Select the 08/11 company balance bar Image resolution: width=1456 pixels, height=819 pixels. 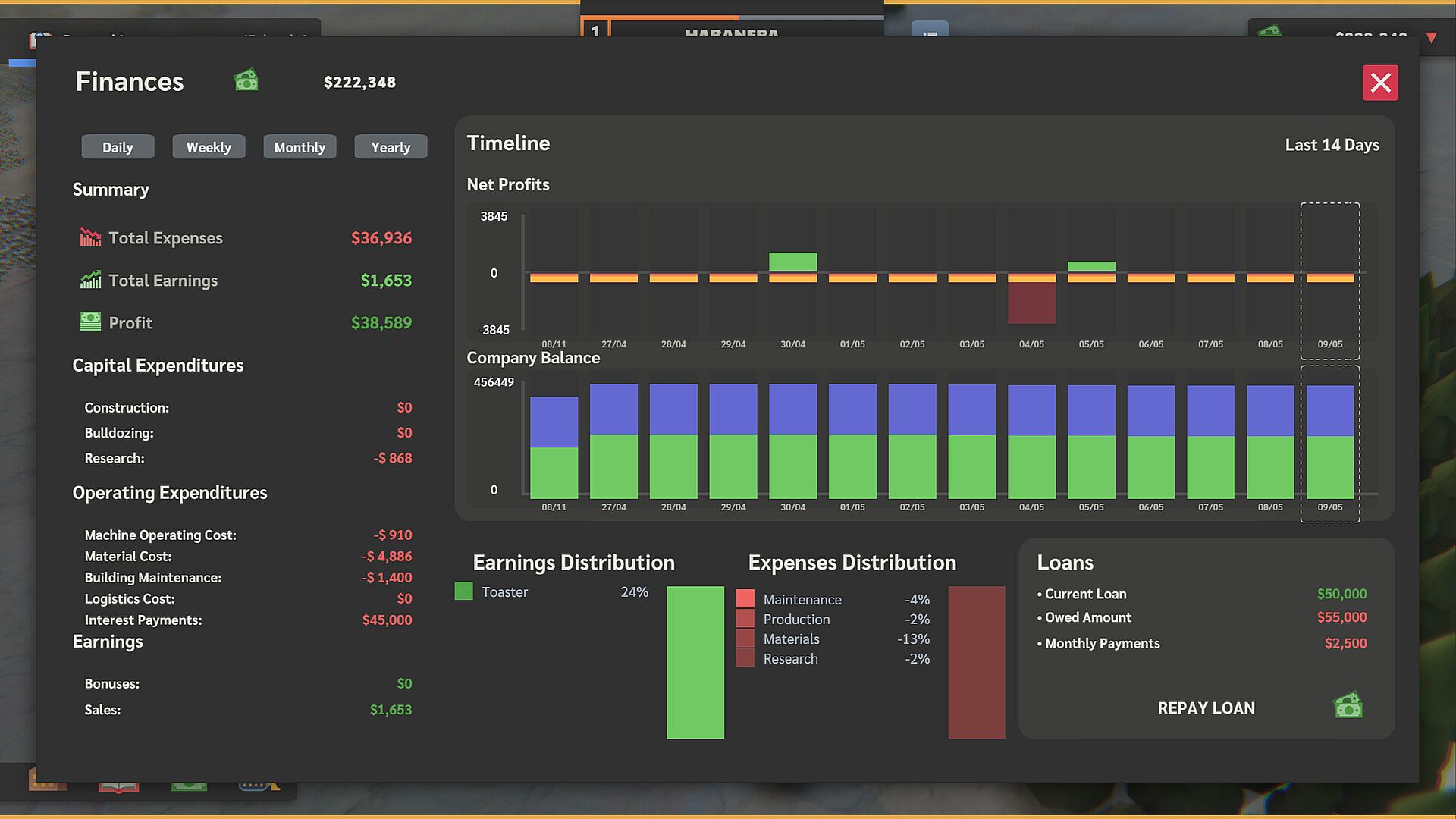[x=554, y=447]
